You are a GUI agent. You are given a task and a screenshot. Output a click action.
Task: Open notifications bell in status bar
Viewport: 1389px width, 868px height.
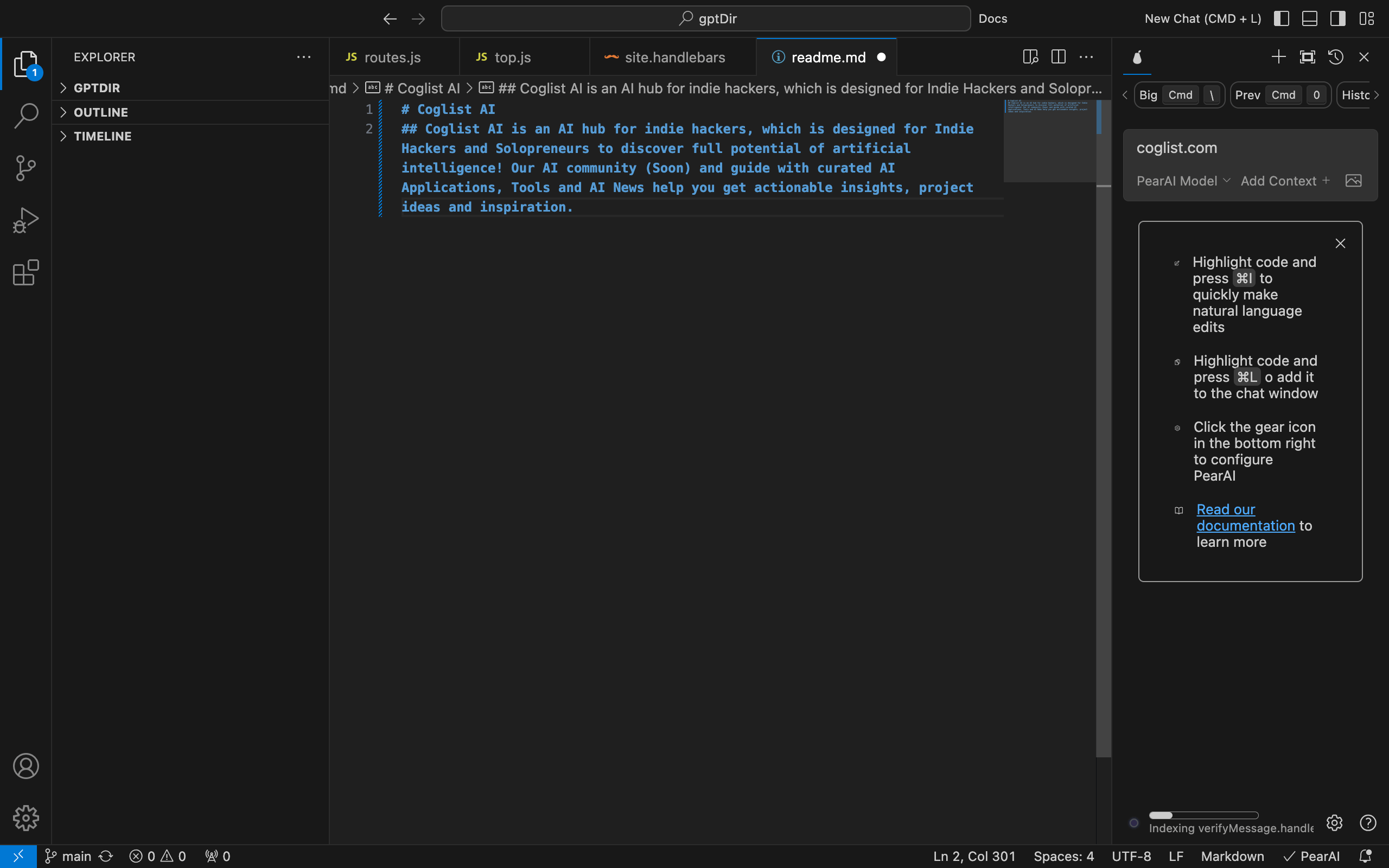click(1366, 856)
